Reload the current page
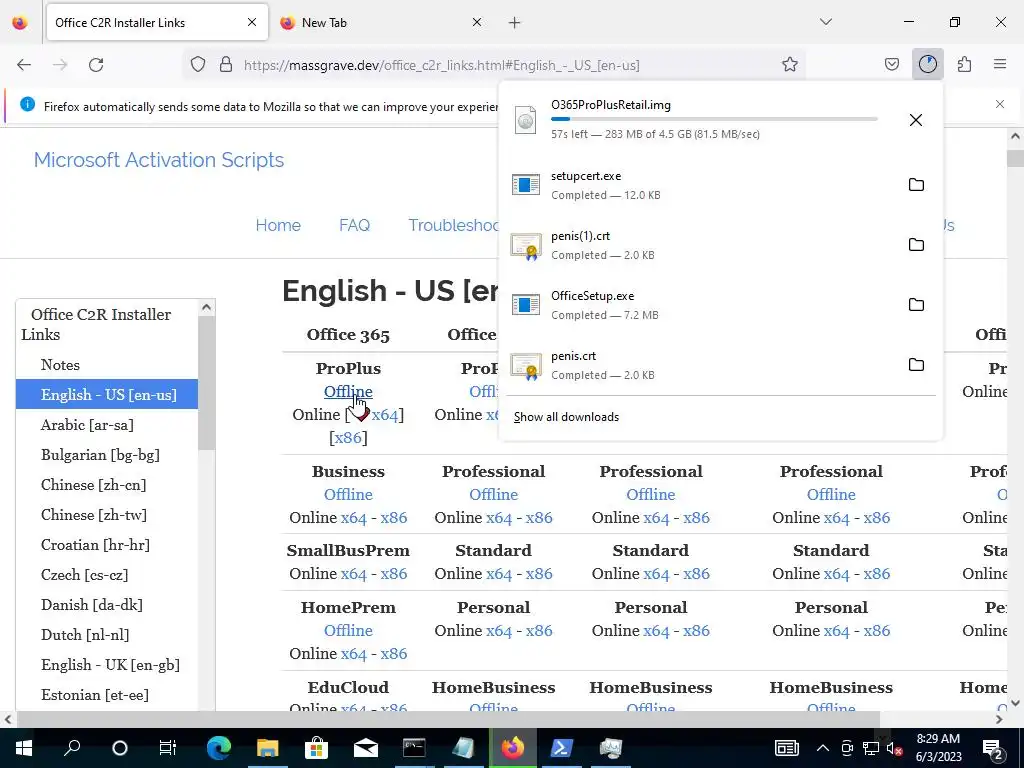1024x768 pixels. click(96, 65)
